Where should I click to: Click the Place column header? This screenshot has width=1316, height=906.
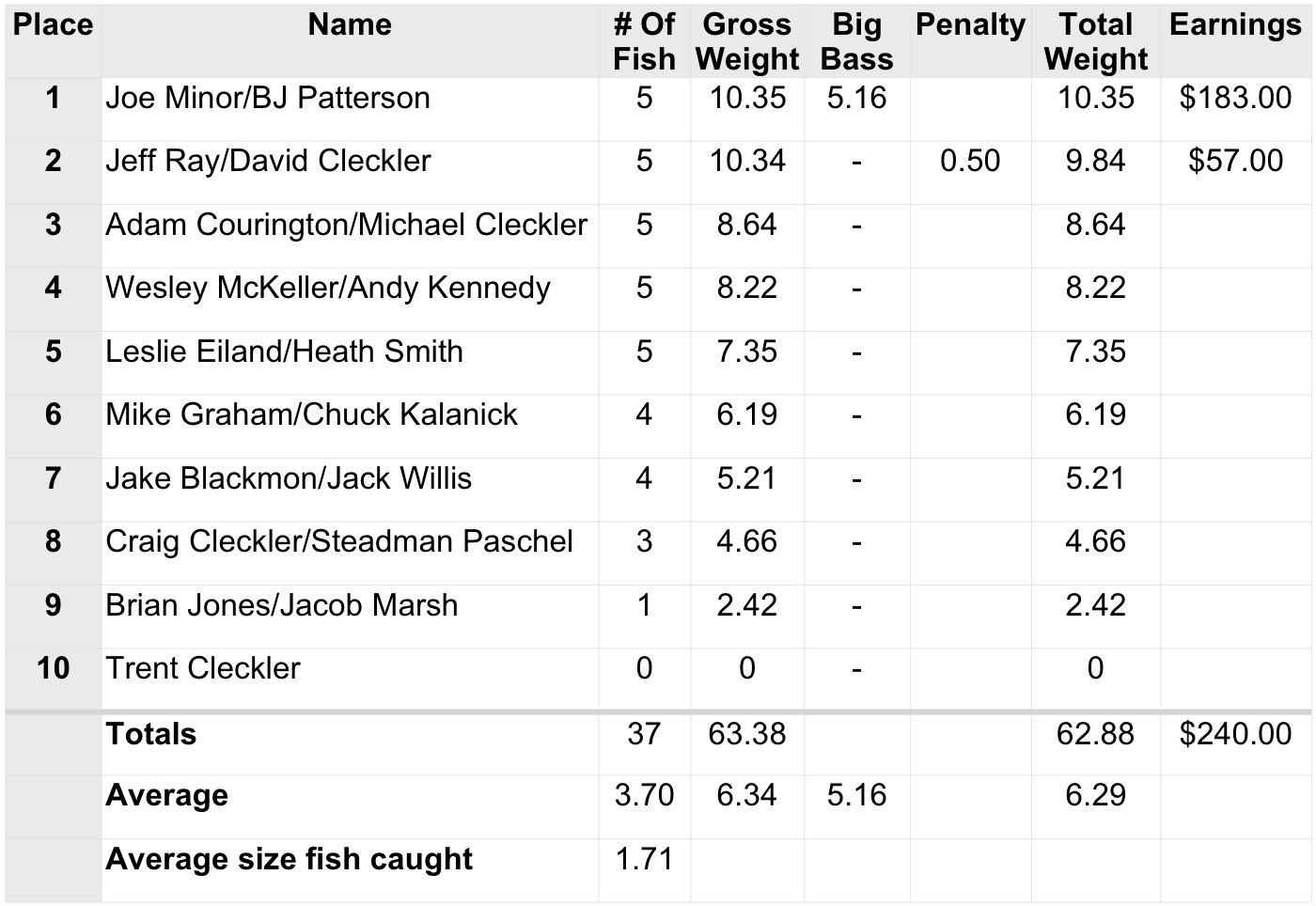(53, 25)
